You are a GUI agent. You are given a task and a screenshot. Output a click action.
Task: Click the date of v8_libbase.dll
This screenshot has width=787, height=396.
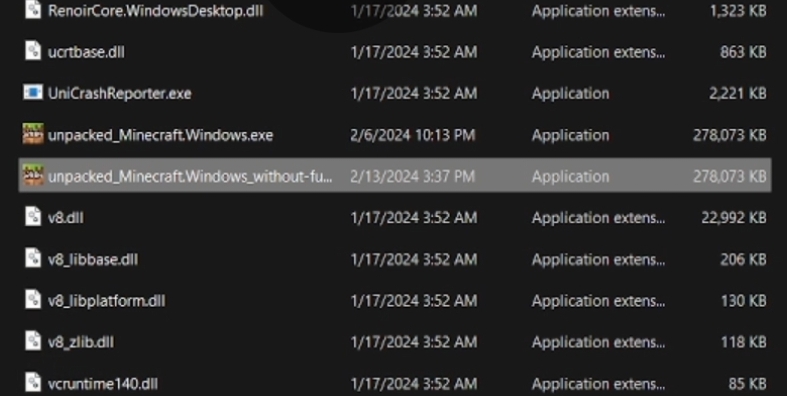click(414, 259)
